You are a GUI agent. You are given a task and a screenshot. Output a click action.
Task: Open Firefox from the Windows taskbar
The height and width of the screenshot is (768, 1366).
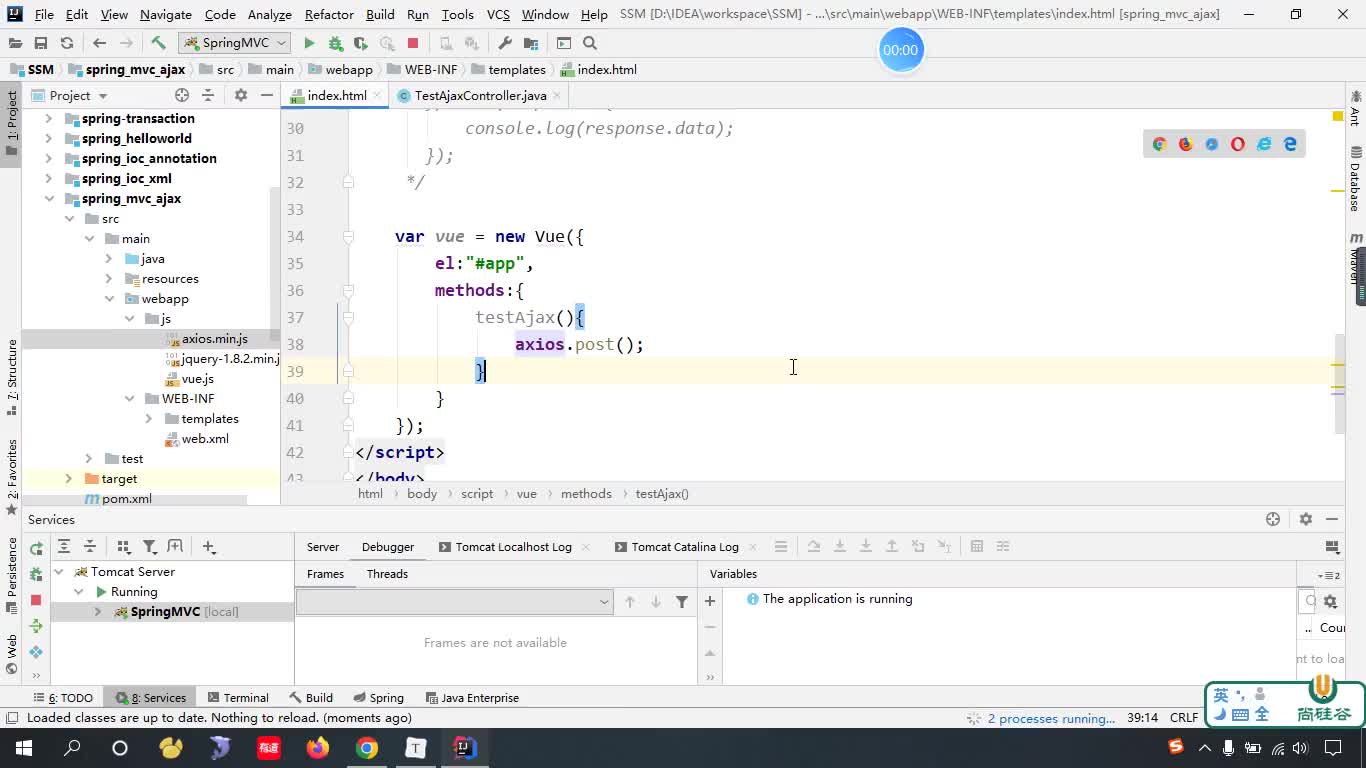pyautogui.click(x=318, y=748)
